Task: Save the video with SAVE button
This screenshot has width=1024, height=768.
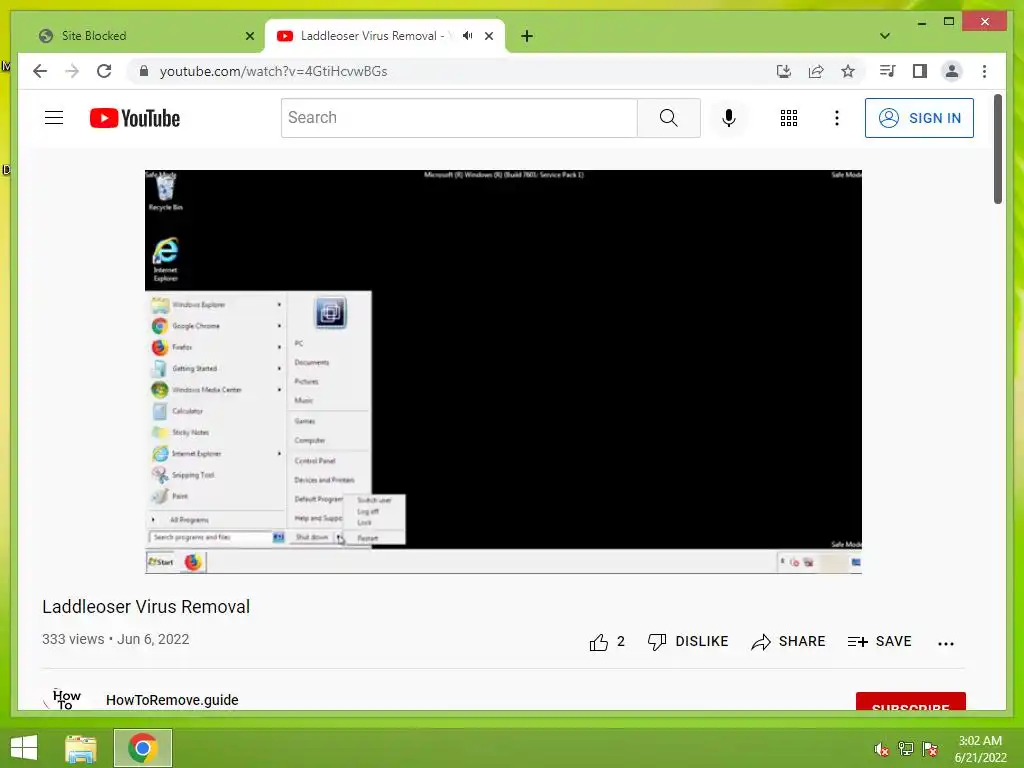Action: 879,642
